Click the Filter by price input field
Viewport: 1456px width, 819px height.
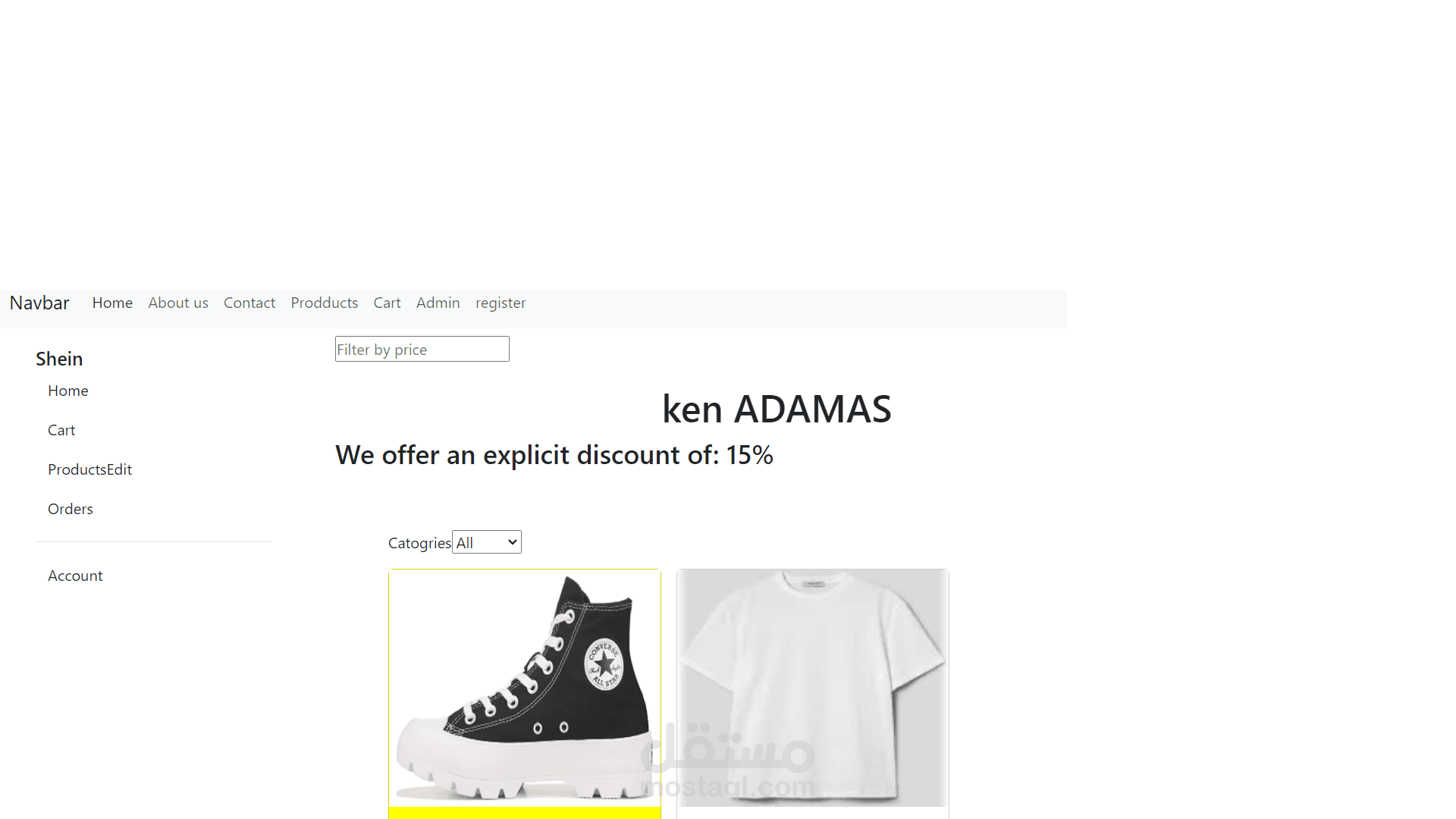point(422,349)
